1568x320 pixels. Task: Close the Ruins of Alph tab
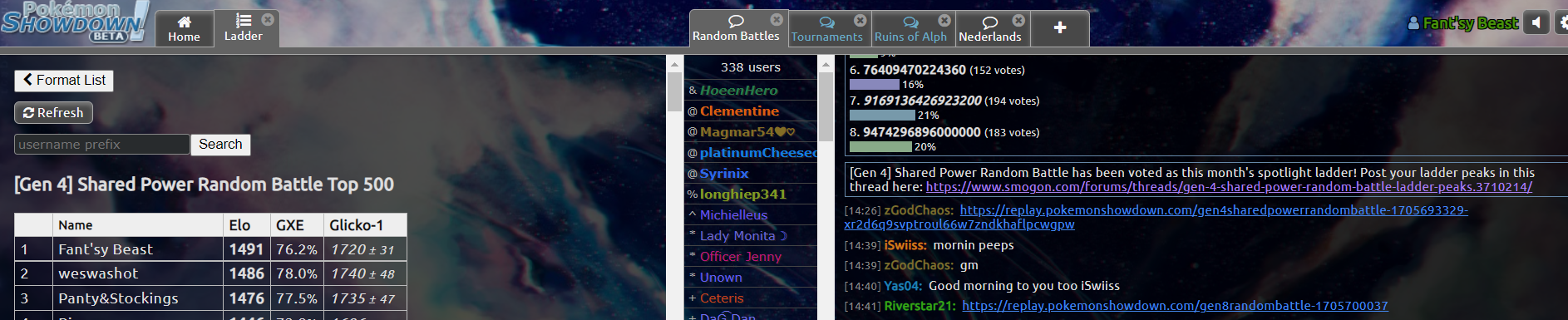[x=944, y=20]
